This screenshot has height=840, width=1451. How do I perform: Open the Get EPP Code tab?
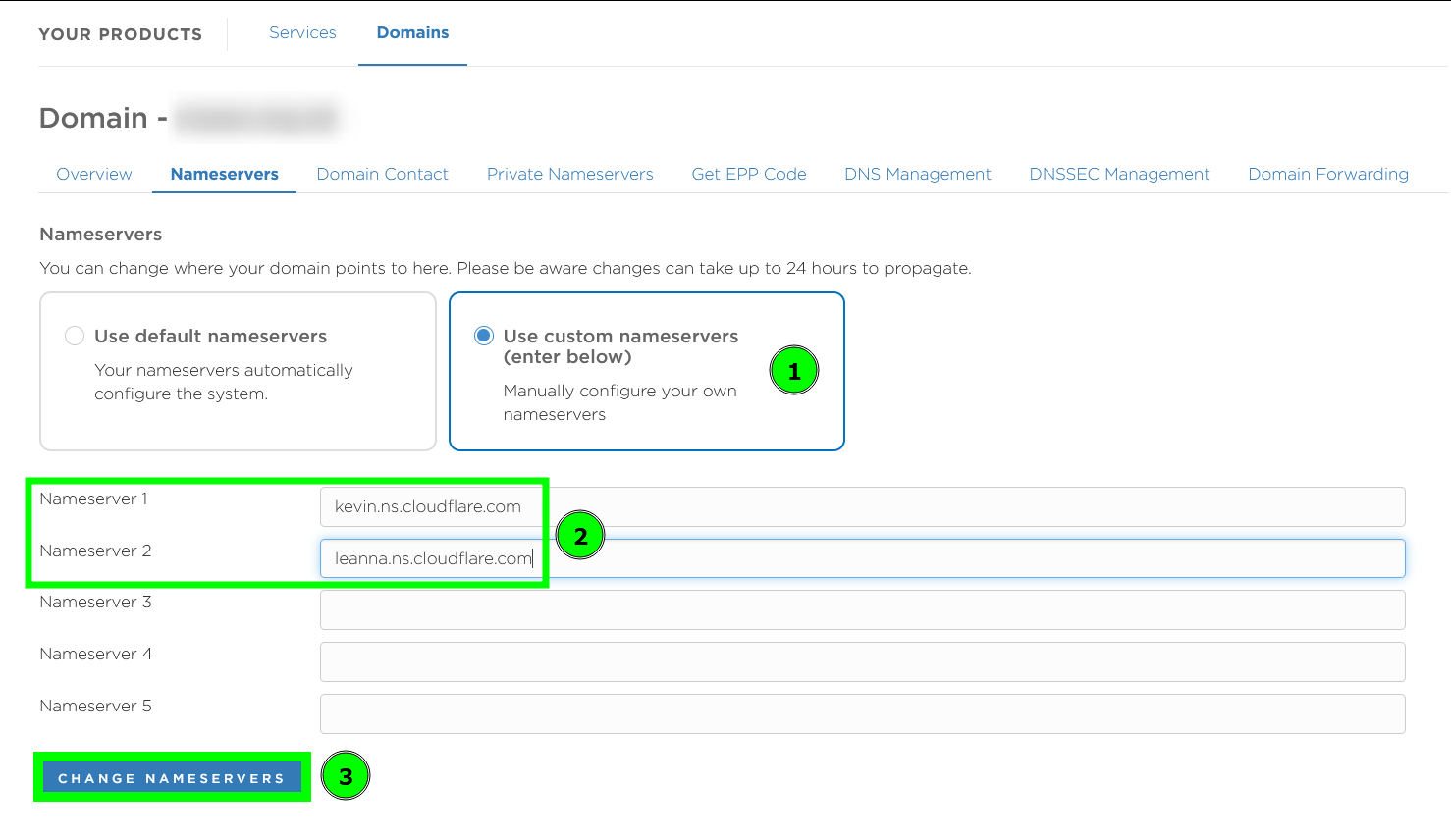point(748,174)
